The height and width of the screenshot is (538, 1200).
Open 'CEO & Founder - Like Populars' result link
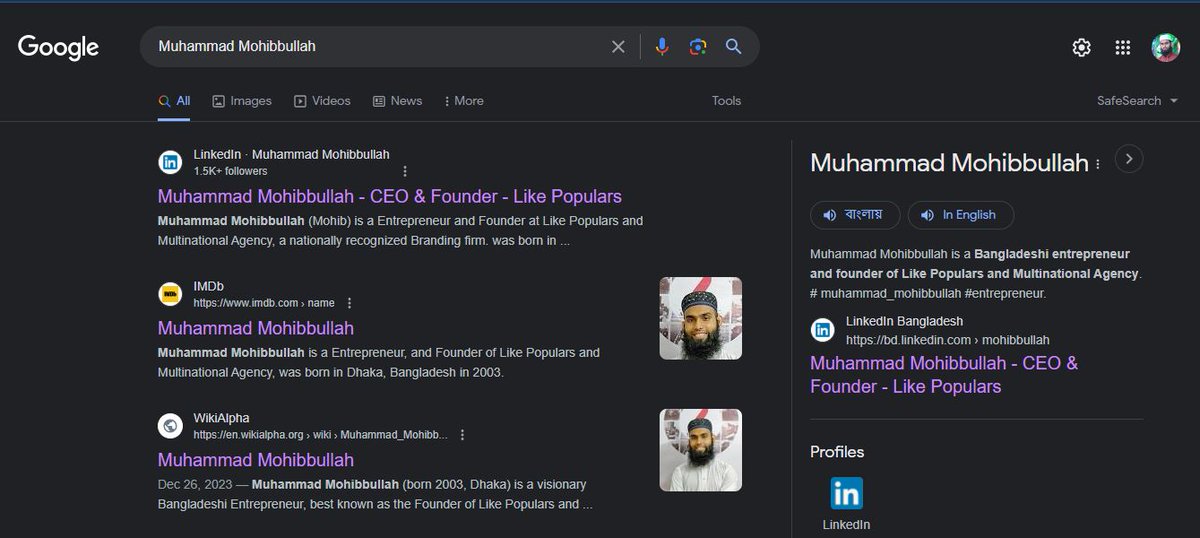389,196
